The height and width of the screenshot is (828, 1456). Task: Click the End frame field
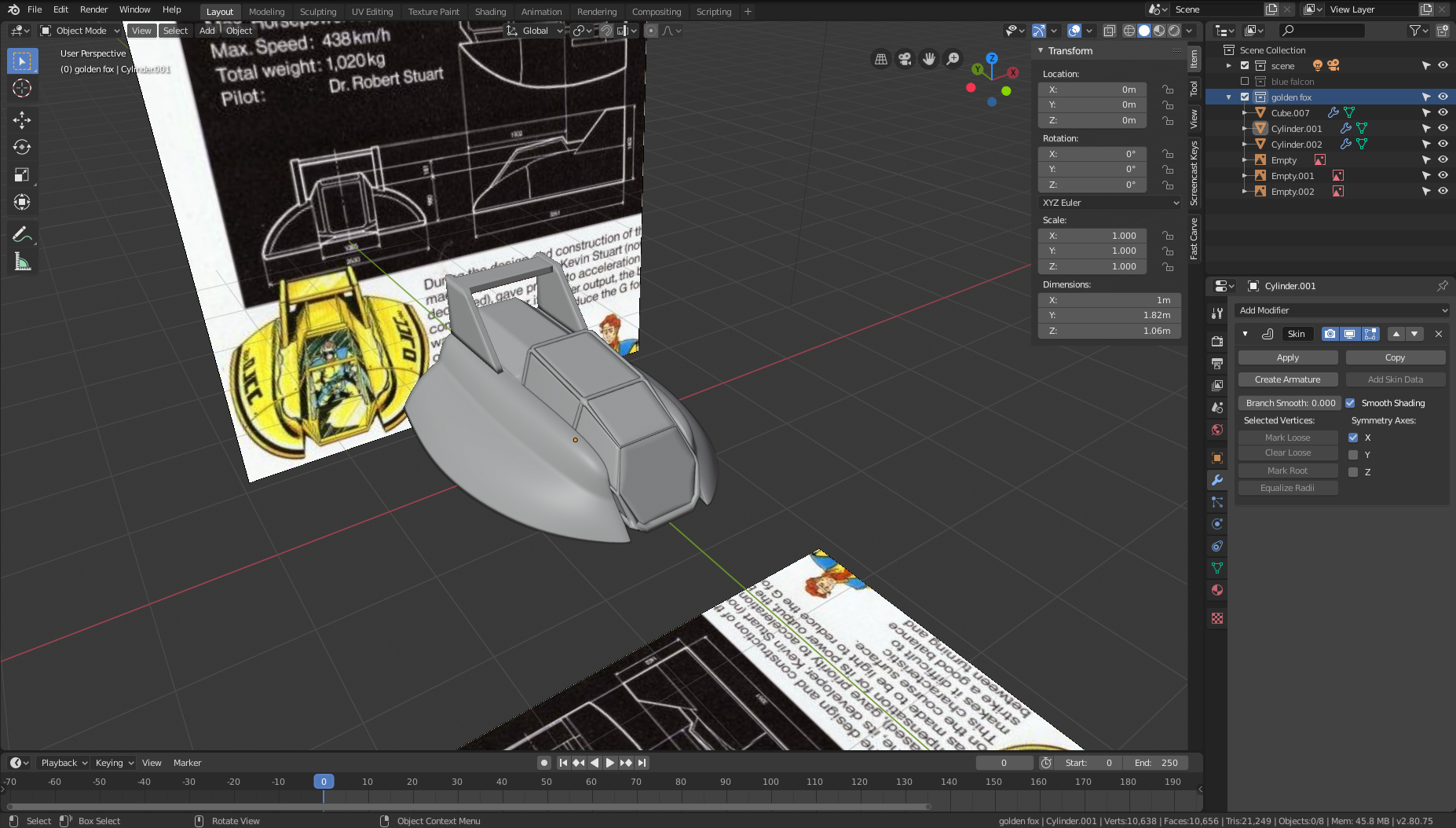coord(1156,763)
